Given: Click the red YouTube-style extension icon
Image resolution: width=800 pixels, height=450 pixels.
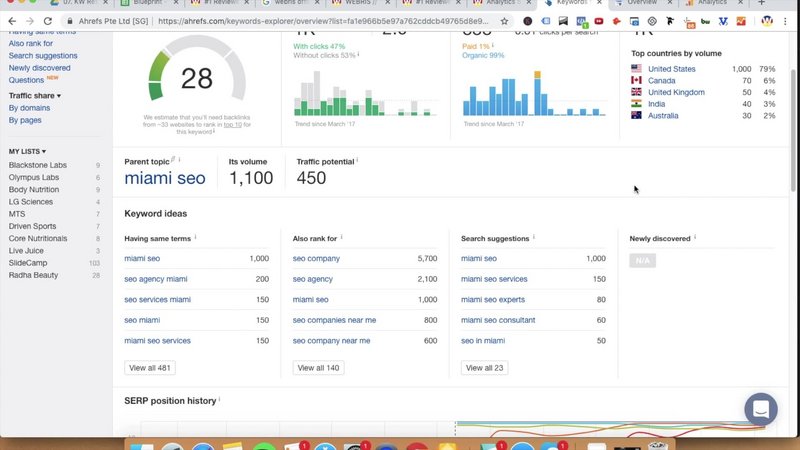Looking at the screenshot, I should click(x=598, y=21).
